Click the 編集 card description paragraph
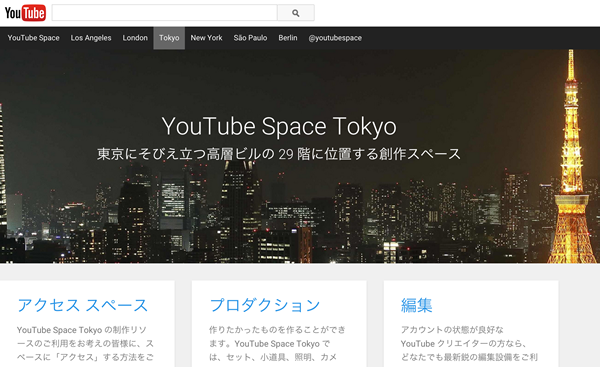This screenshot has height=367, width=600. [469, 343]
